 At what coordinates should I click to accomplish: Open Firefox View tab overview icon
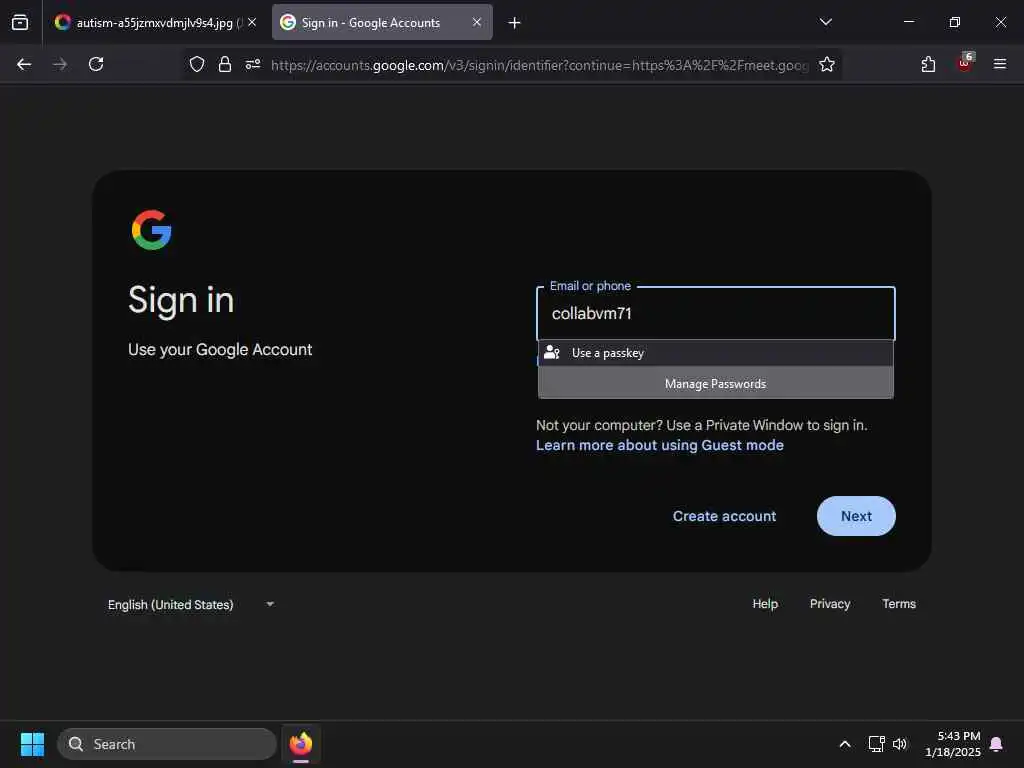(20, 22)
